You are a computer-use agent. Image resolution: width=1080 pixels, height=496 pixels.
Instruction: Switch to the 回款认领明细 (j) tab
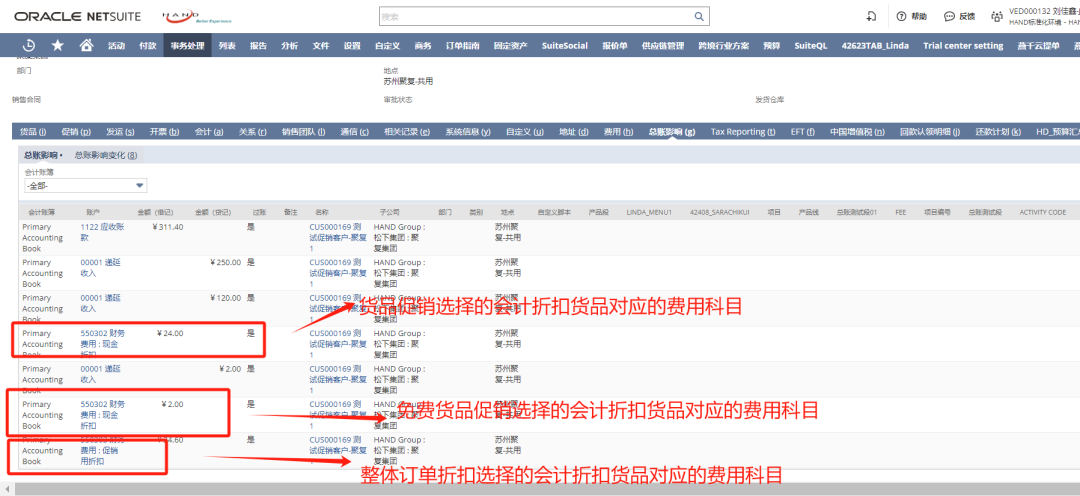[x=930, y=132]
